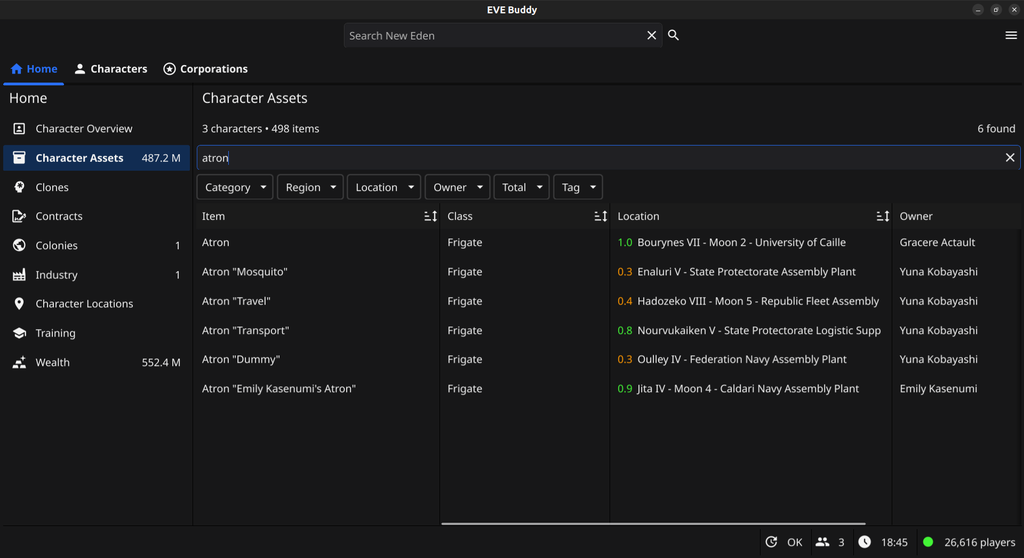This screenshot has height=558, width=1024.
Task: Click the Home tab house icon
Action: coord(16,69)
